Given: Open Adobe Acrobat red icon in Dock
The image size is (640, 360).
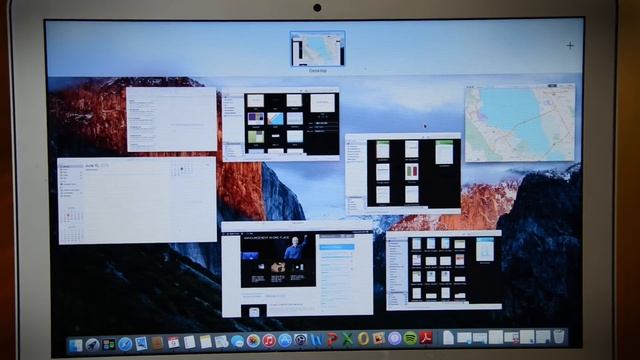Looking at the screenshot, I should pyautogui.click(x=426, y=338).
